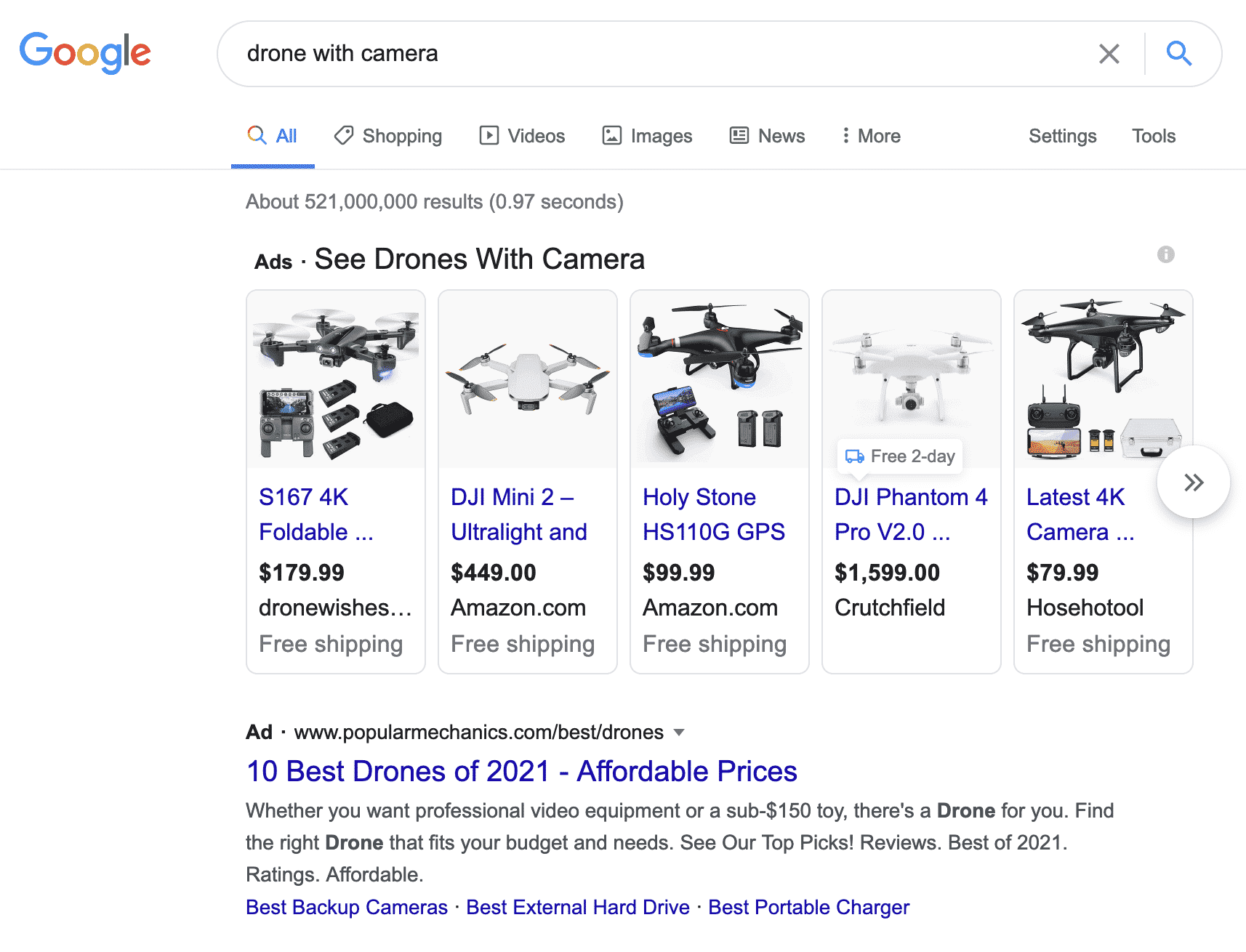This screenshot has height=952, width=1246.
Task: Clear the search box with X icon
Action: coord(1109,54)
